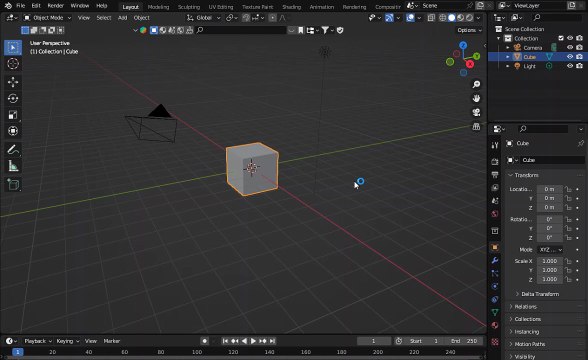Image resolution: width=588 pixels, height=360 pixels.
Task: Open the Output properties tab
Action: pyautogui.click(x=495, y=174)
